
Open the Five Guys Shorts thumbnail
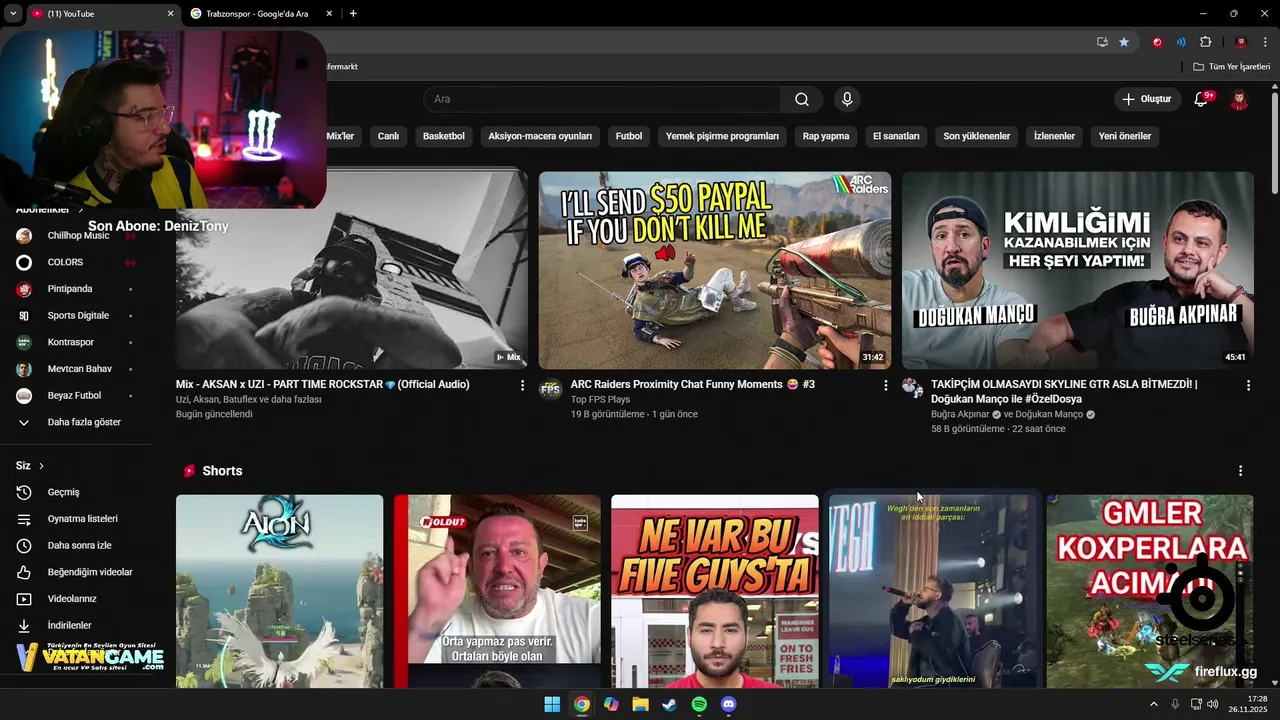(715, 591)
